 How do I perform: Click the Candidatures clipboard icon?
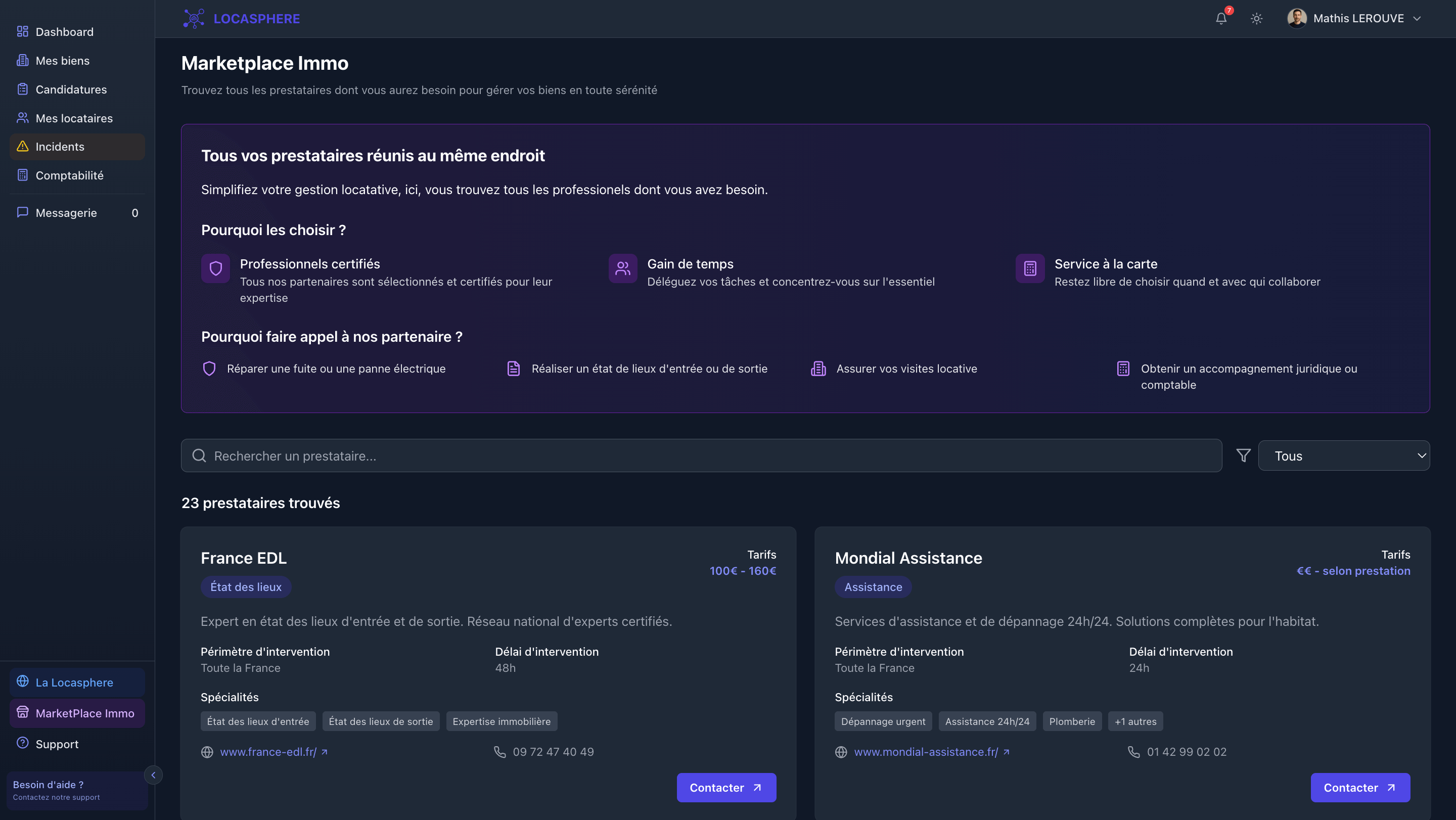point(23,89)
